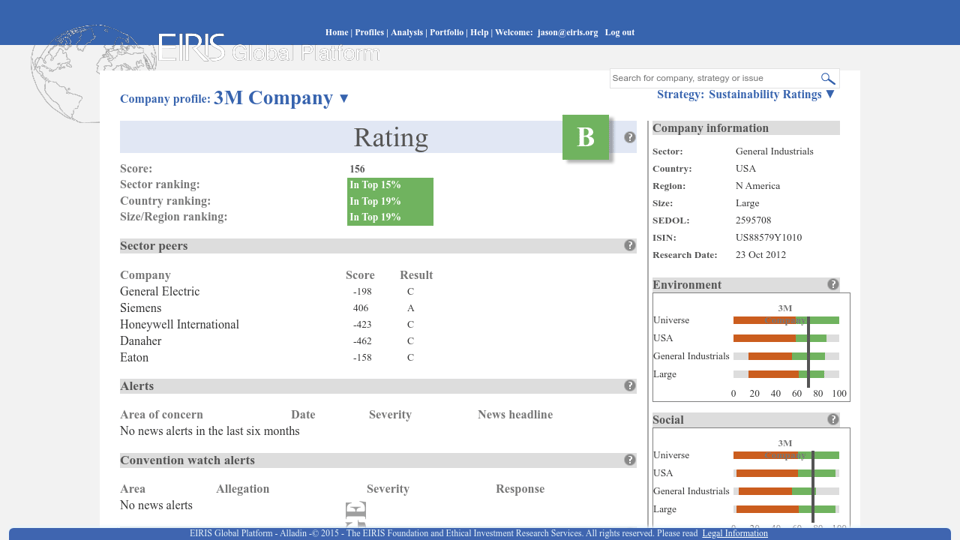This screenshot has width=960, height=540.
Task: Open help for Sector peers section
Action: 630,246
